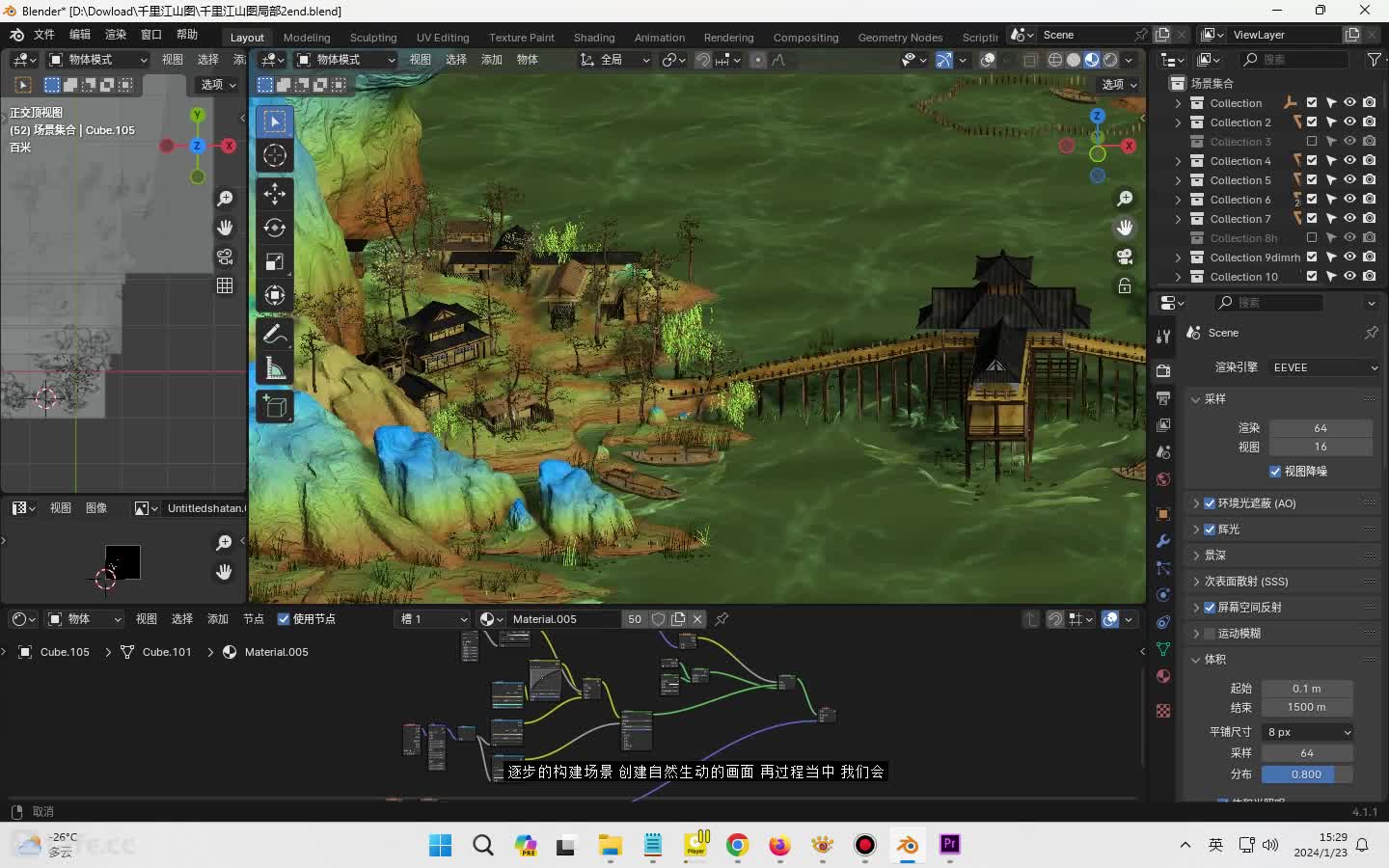Image resolution: width=1389 pixels, height=868 pixels.
Task: Unlink Material.005 with the X button
Action: coord(697,619)
